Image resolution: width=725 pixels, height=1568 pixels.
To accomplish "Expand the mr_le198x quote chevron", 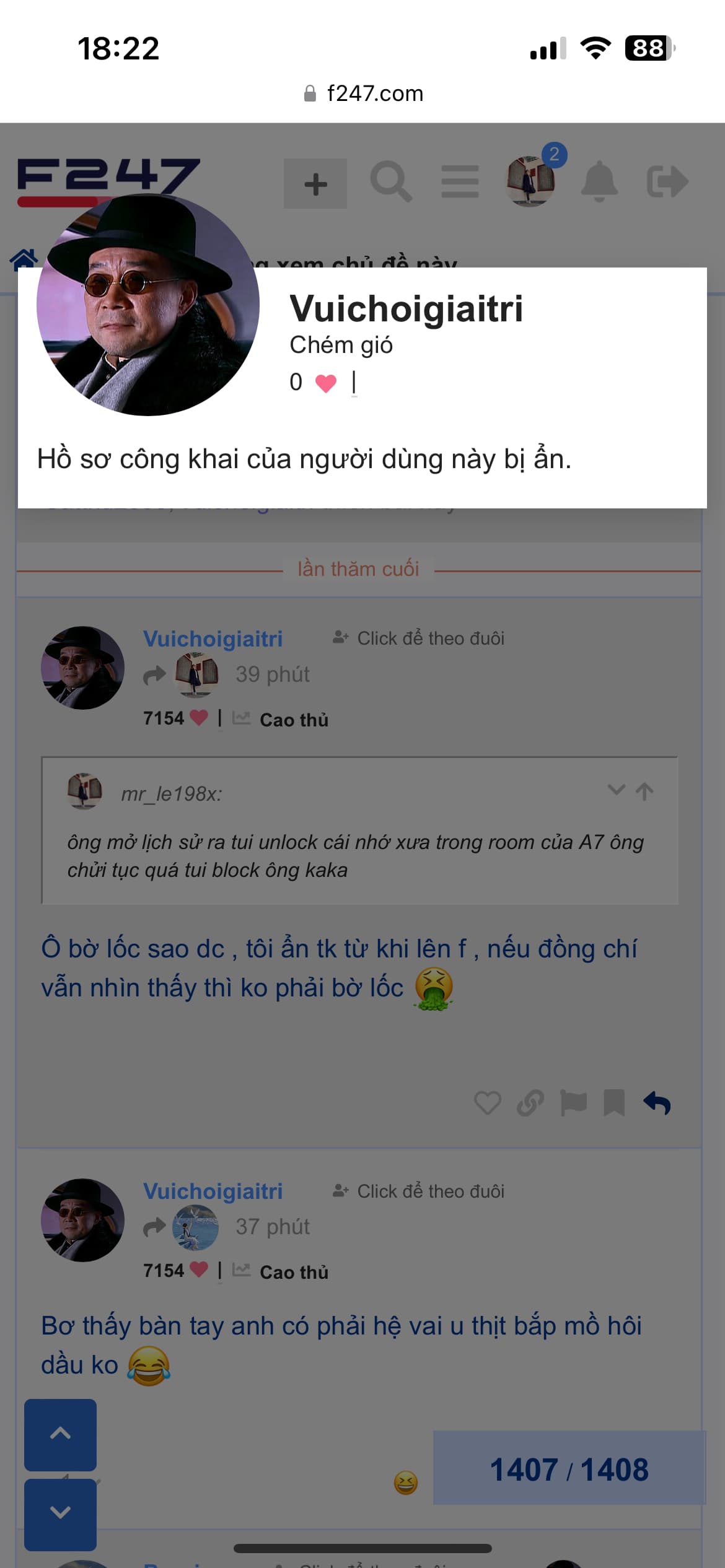I will 616,790.
